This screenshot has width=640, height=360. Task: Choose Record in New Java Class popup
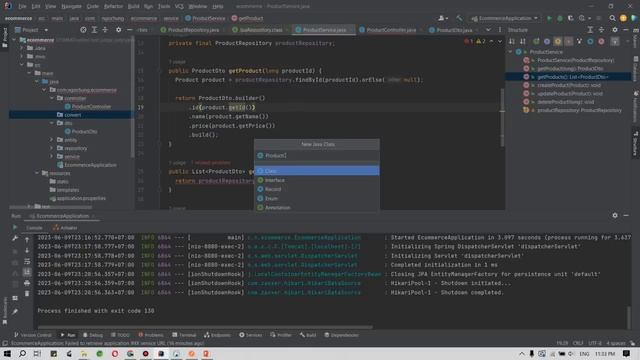tap(317, 189)
